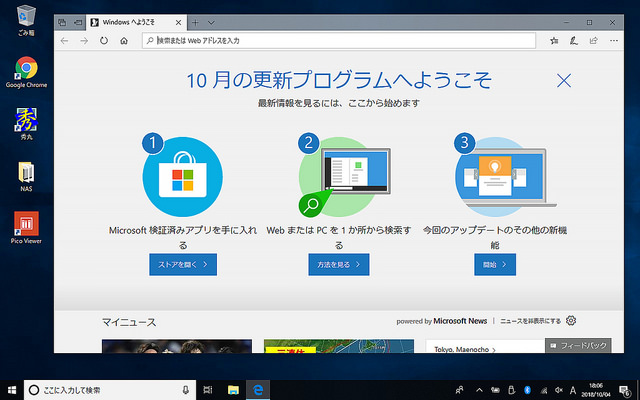
Task: Open Edge favorites hub star icon
Action: [x=554, y=40]
